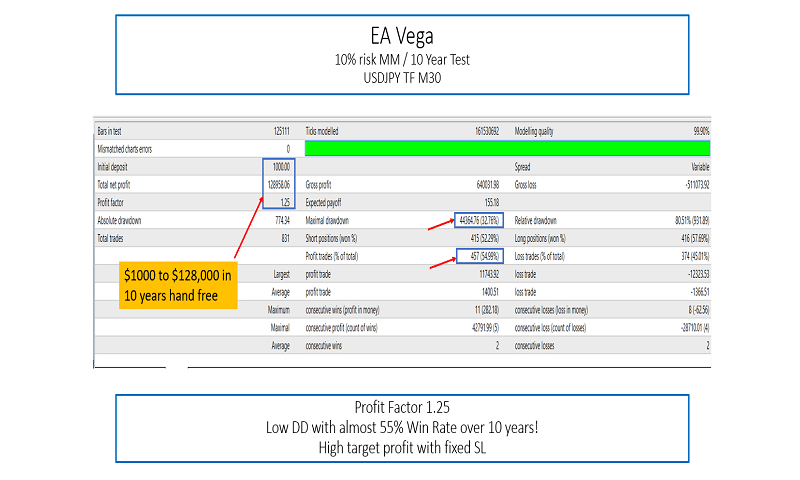Click the largest profit trade value 11743.92
The height and width of the screenshot is (480, 800).
coord(489,274)
